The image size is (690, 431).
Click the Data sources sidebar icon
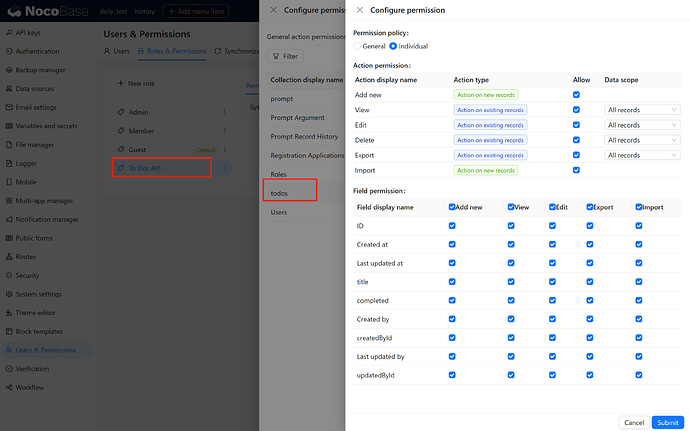tap(9, 88)
